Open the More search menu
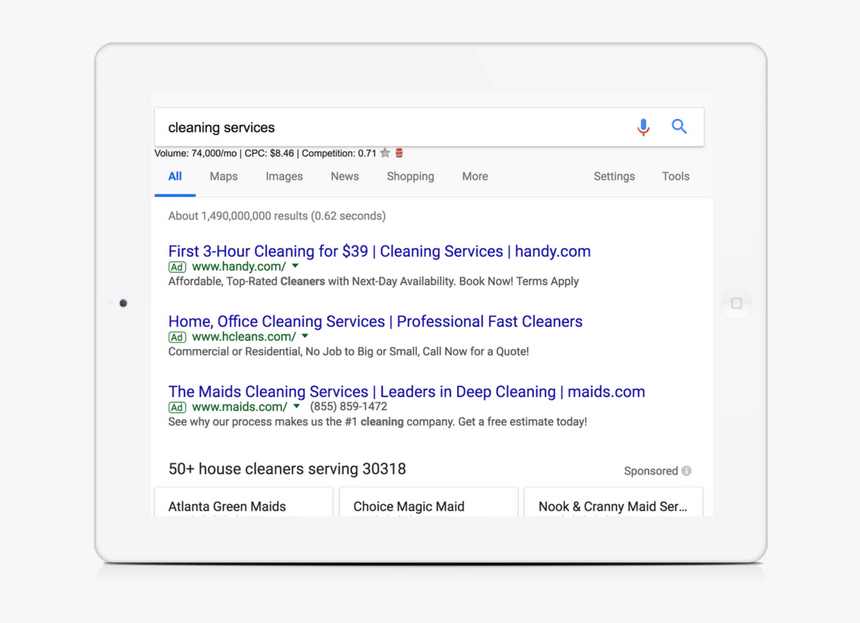This screenshot has height=623, width=860. [475, 177]
